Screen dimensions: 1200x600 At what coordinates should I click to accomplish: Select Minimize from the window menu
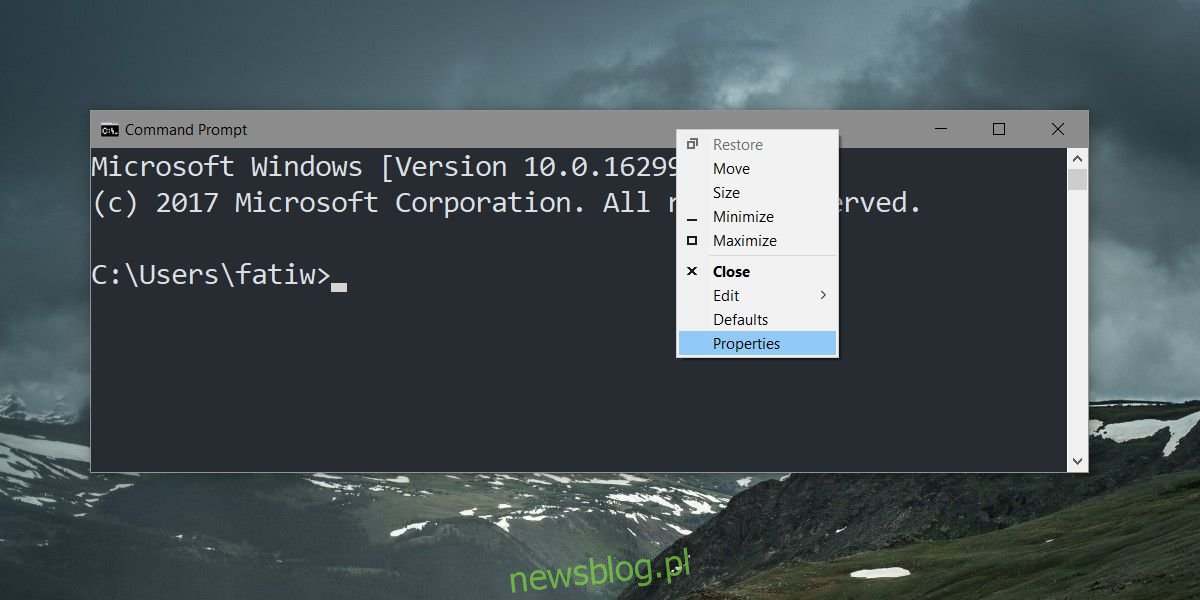pos(743,216)
